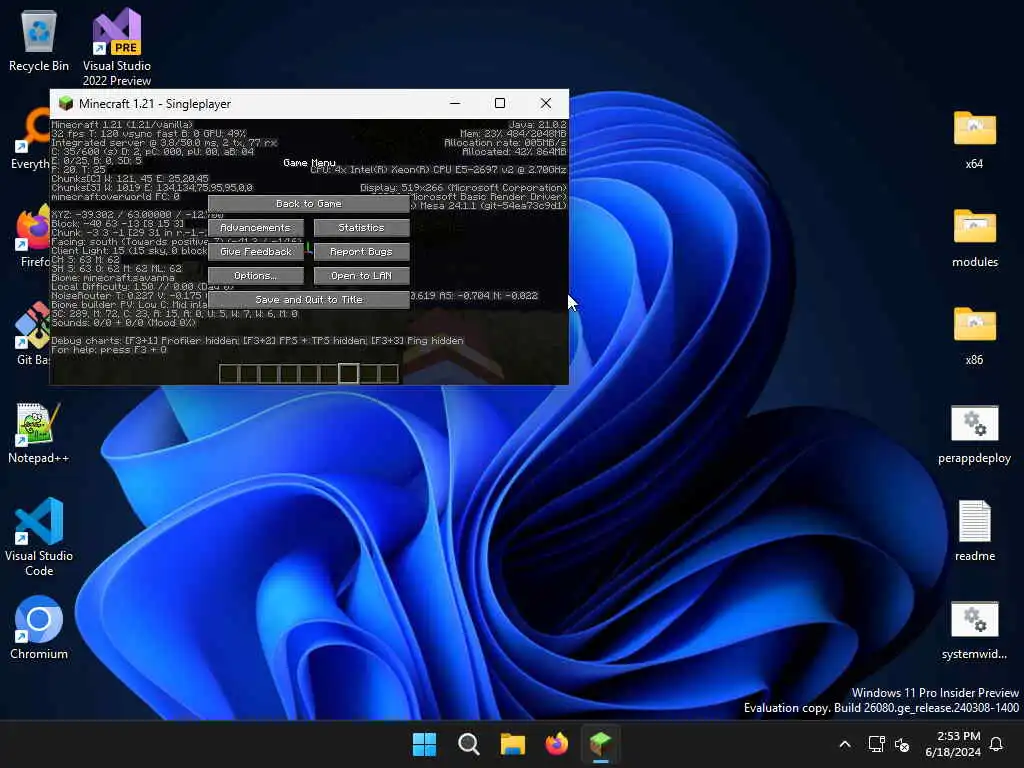The image size is (1024, 768).
Task: Open Visual Studio Code desktop shortcut
Action: coord(39,537)
